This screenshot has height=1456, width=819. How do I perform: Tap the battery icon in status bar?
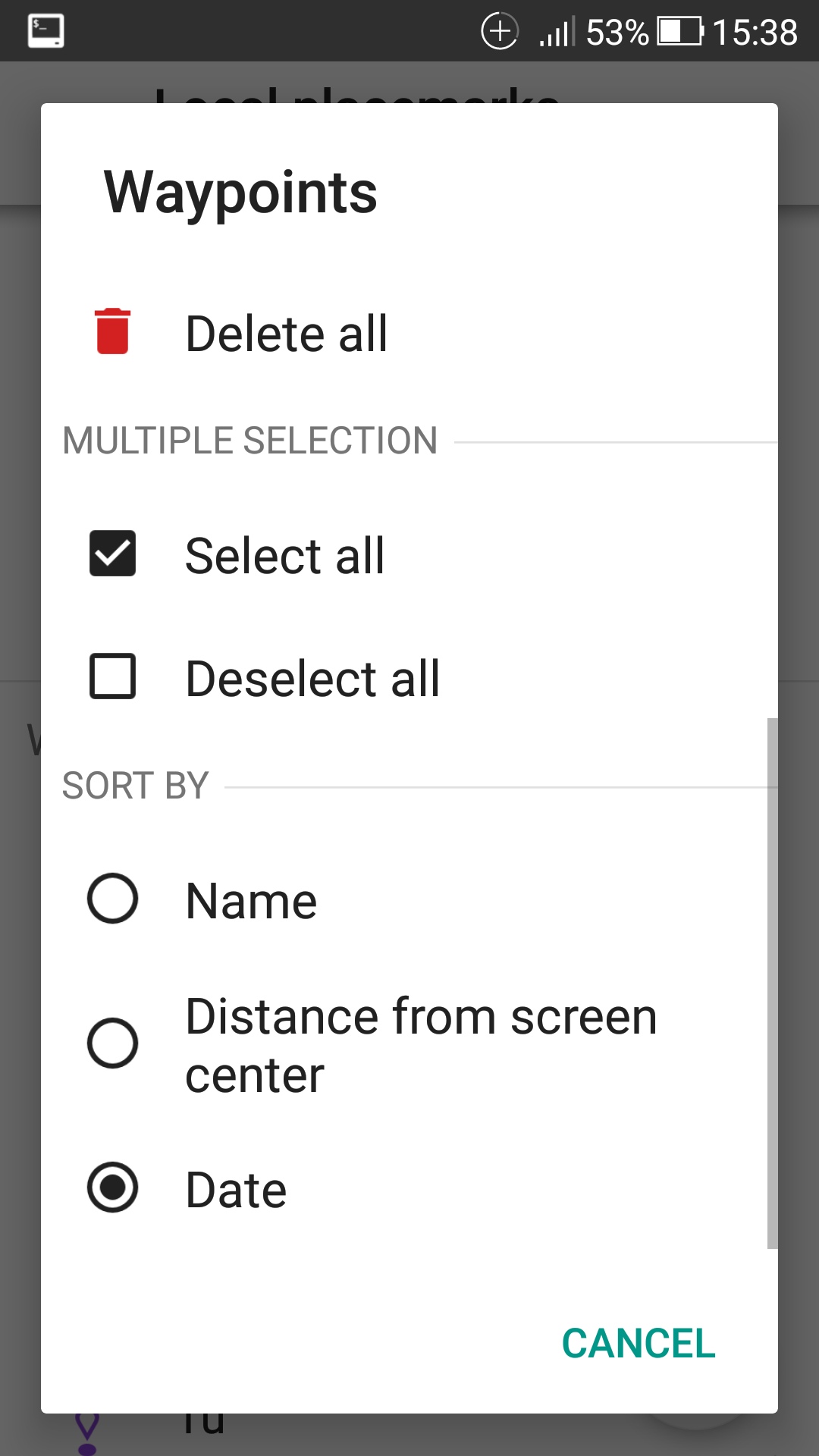pos(679,32)
